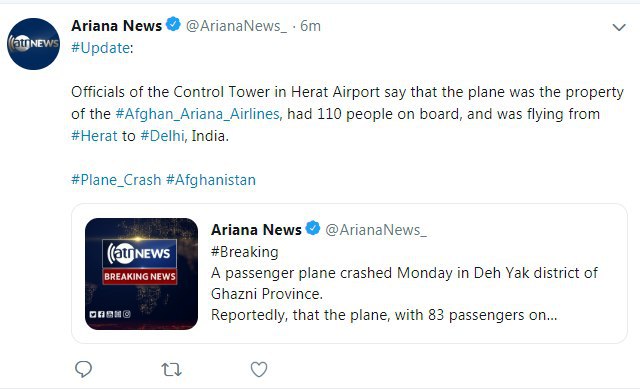Open the Ariana News profile avatar
Viewport: 640px width, 389px height.
(33, 44)
